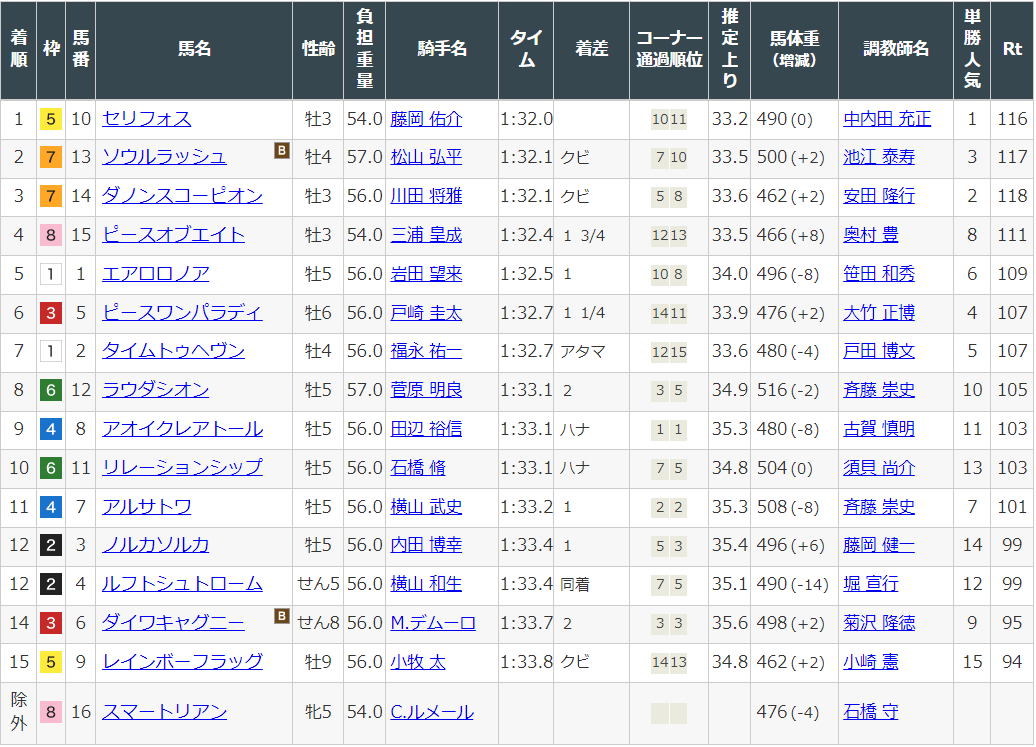The height and width of the screenshot is (747, 1036).
Task: Open trainer link 安田 隆行
Action: coord(879,196)
